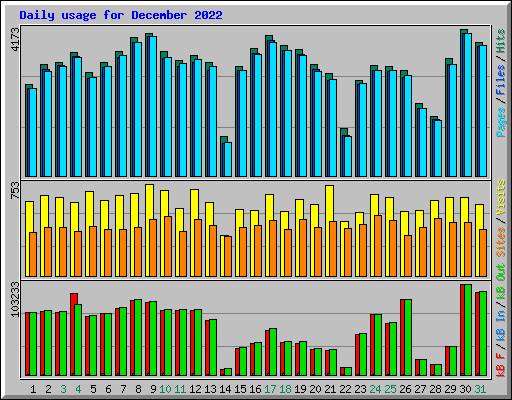Click green weekend day label 10
Viewport: 512px width, 400px height.
[165, 389]
